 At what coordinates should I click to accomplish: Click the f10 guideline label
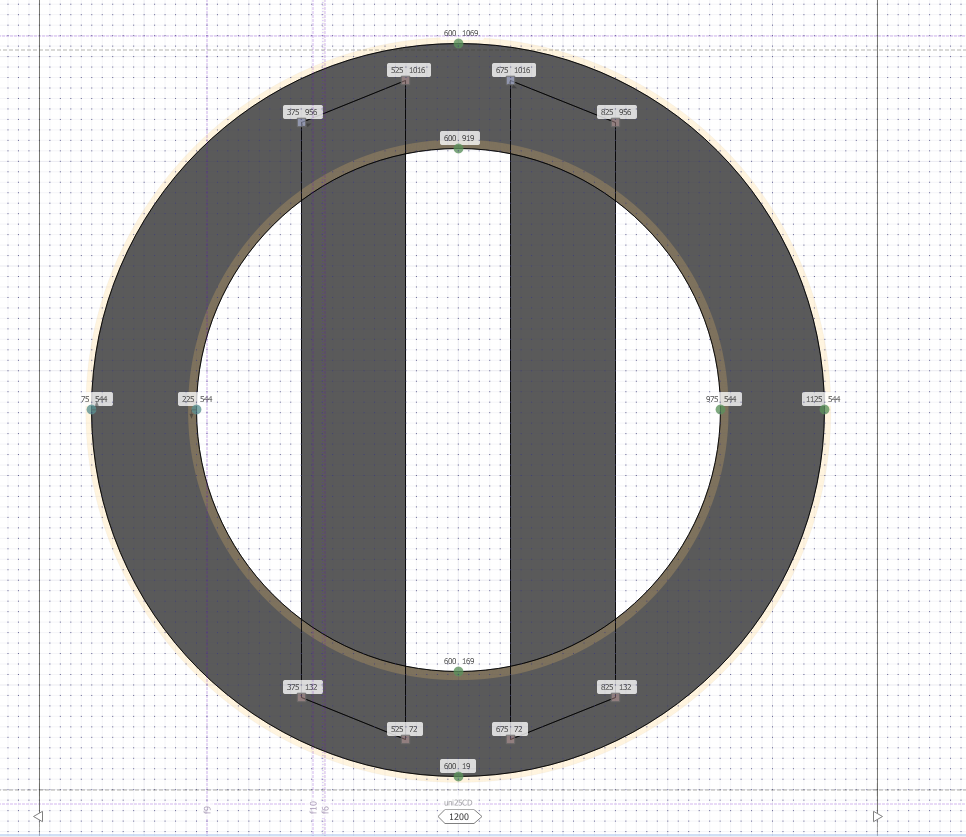(313, 807)
